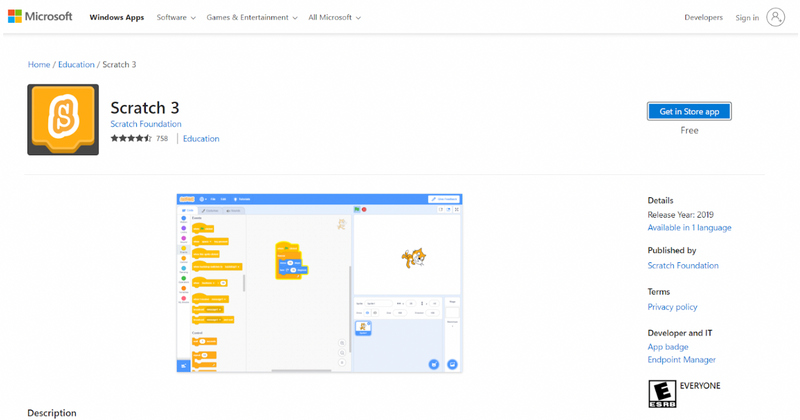
Task: Click the EVERYONE rating label
Action: point(700,386)
